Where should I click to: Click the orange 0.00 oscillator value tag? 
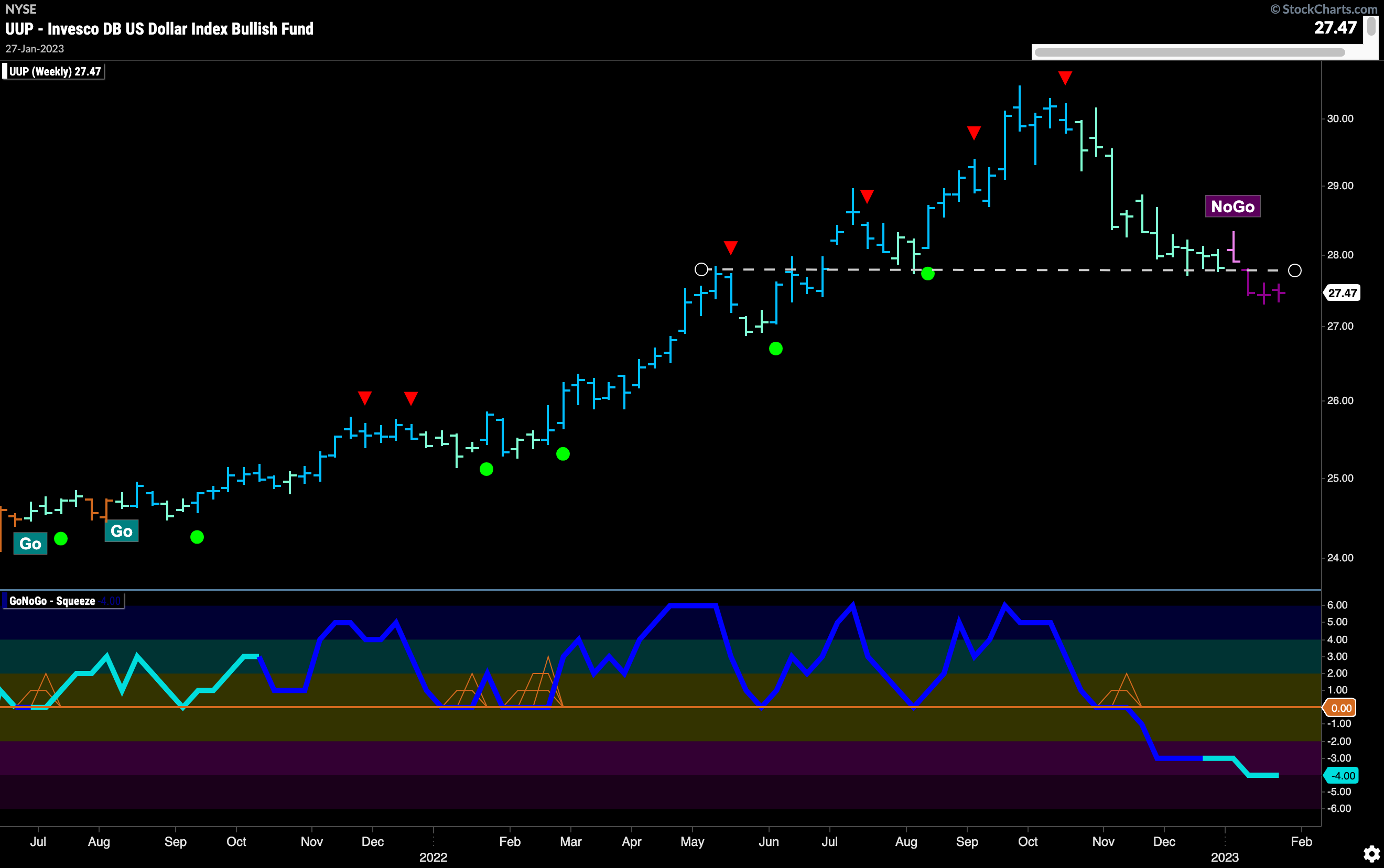tap(1340, 708)
